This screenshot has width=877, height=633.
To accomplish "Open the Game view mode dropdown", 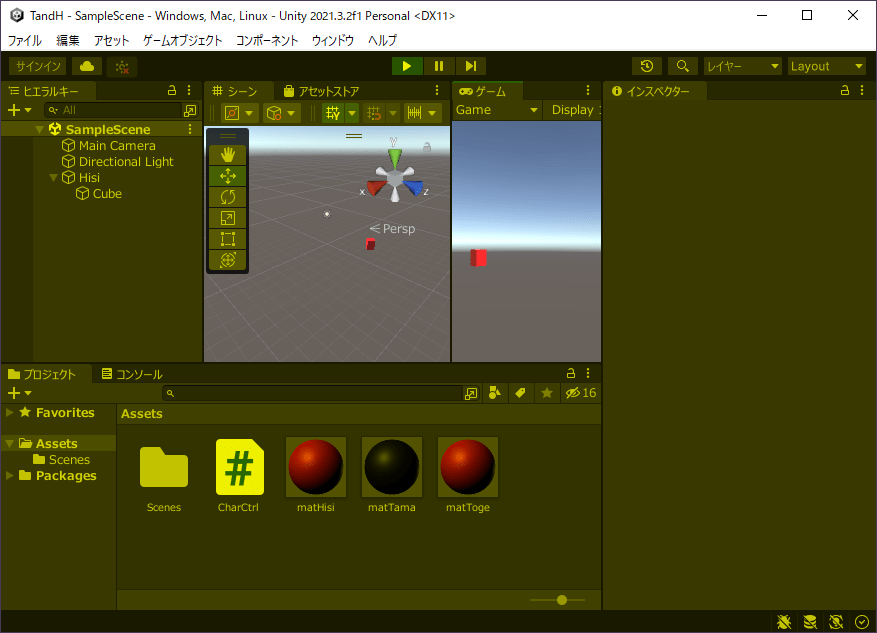I will coord(497,110).
